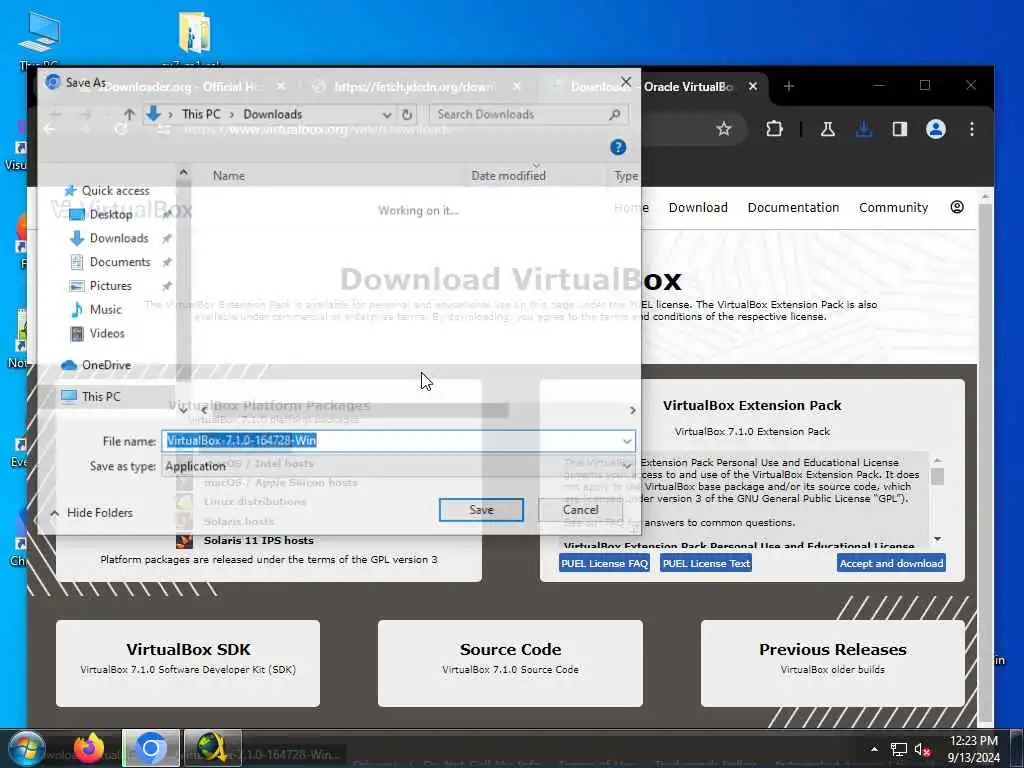Open the Save As dialog help icon
Viewport: 1024px width, 768px height.
(618, 147)
